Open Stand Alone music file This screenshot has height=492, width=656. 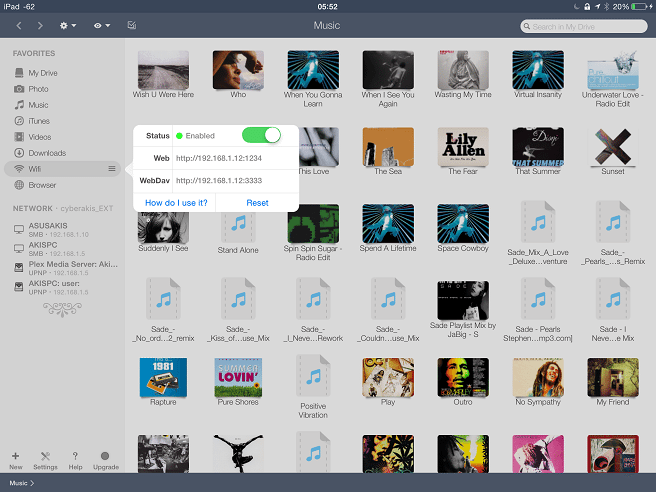coord(238,231)
